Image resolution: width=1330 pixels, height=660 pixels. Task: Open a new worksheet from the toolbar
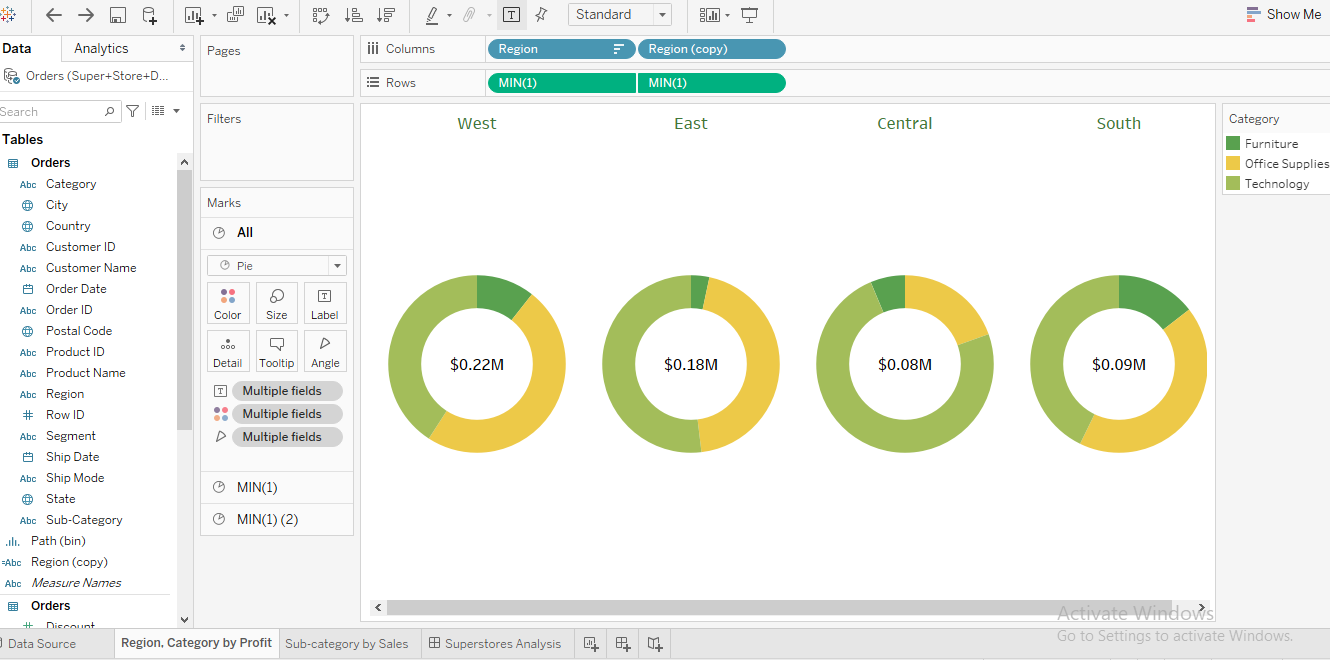point(193,15)
